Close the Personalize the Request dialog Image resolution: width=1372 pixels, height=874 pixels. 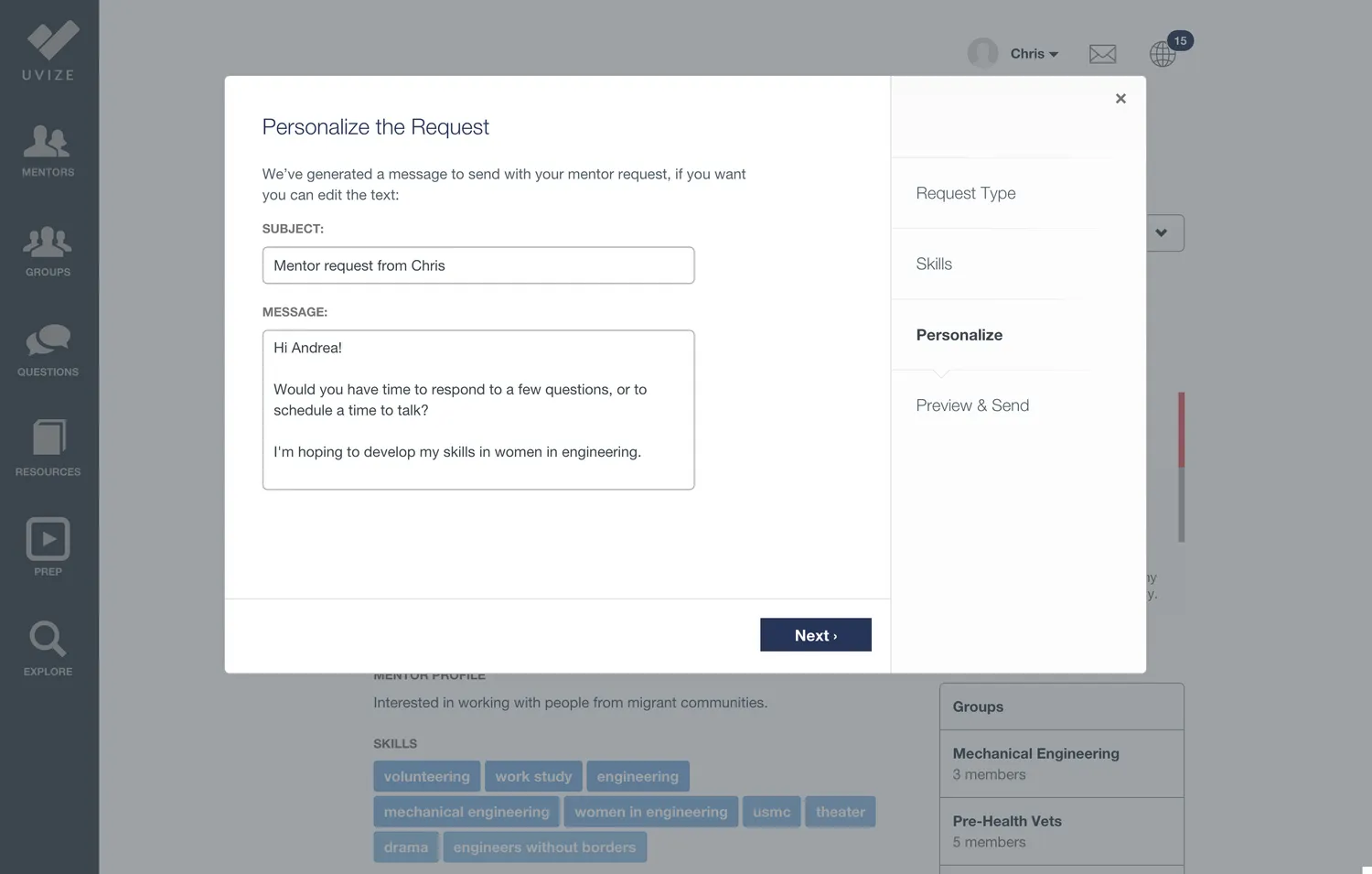click(x=1120, y=99)
